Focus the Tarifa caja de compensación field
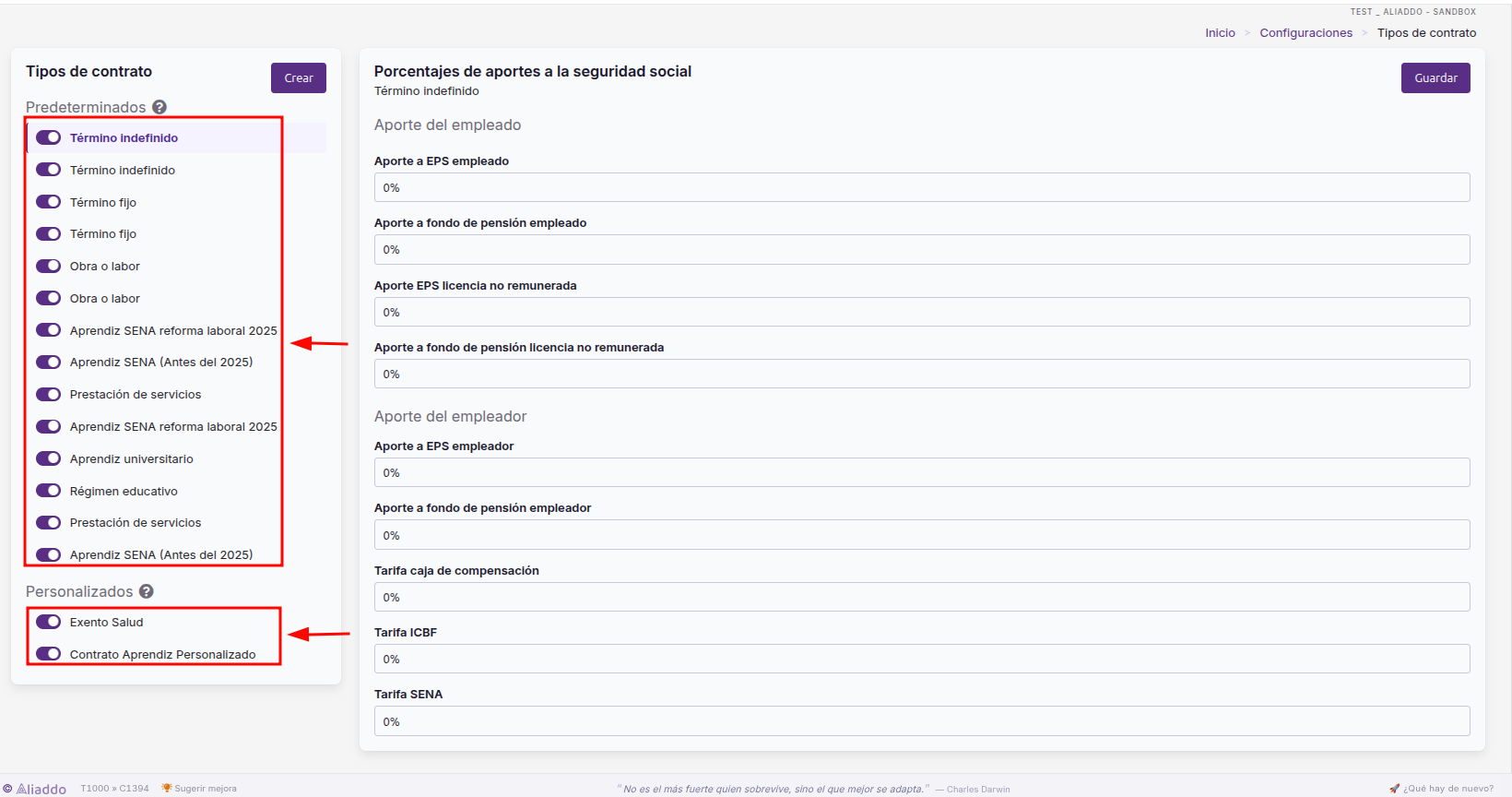This screenshot has width=1512, height=797. click(922, 597)
